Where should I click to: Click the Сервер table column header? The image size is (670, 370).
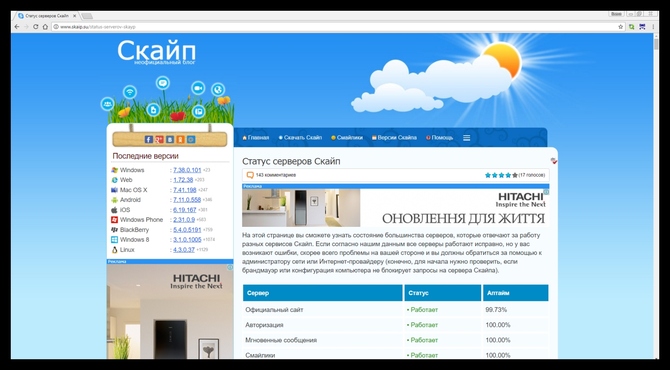(323, 293)
